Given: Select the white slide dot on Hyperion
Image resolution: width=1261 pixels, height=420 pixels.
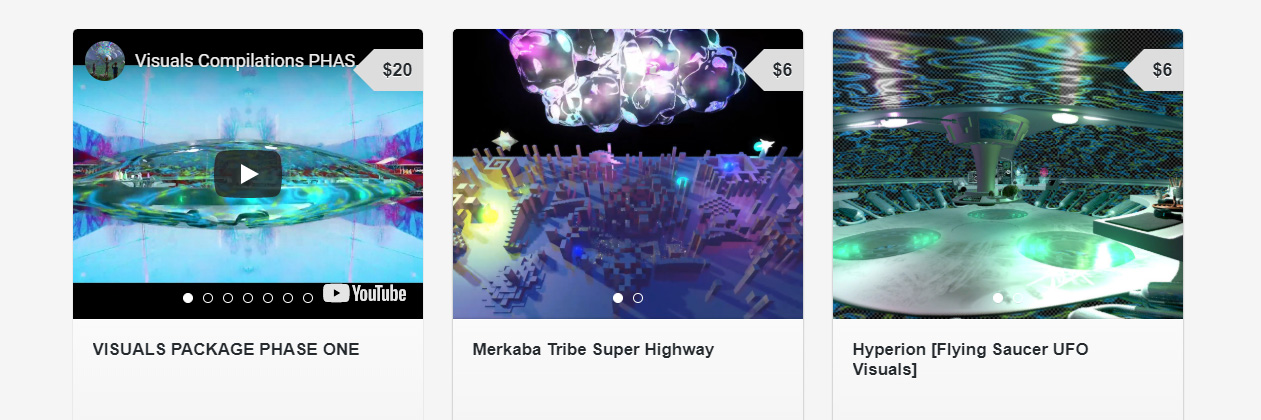Looking at the screenshot, I should pos(998,298).
